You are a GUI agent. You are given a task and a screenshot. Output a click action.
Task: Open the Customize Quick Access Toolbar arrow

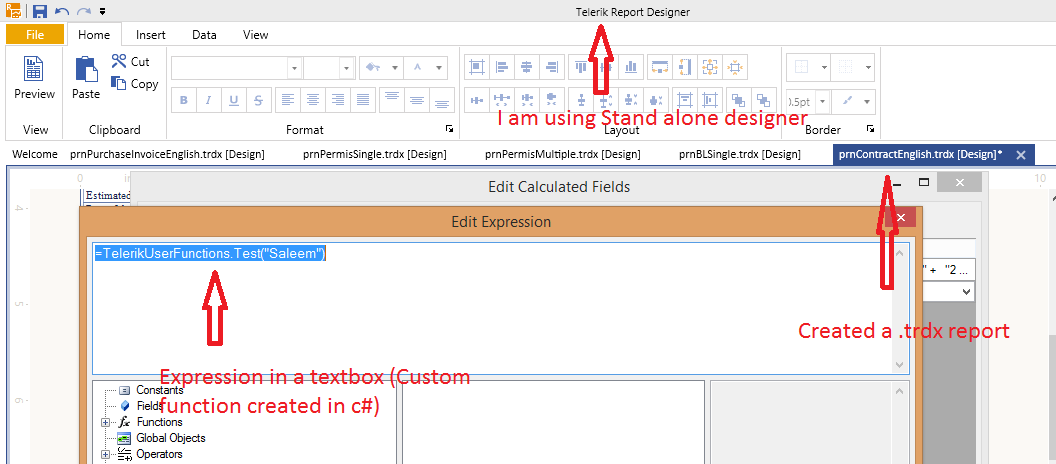pyautogui.click(x=102, y=11)
